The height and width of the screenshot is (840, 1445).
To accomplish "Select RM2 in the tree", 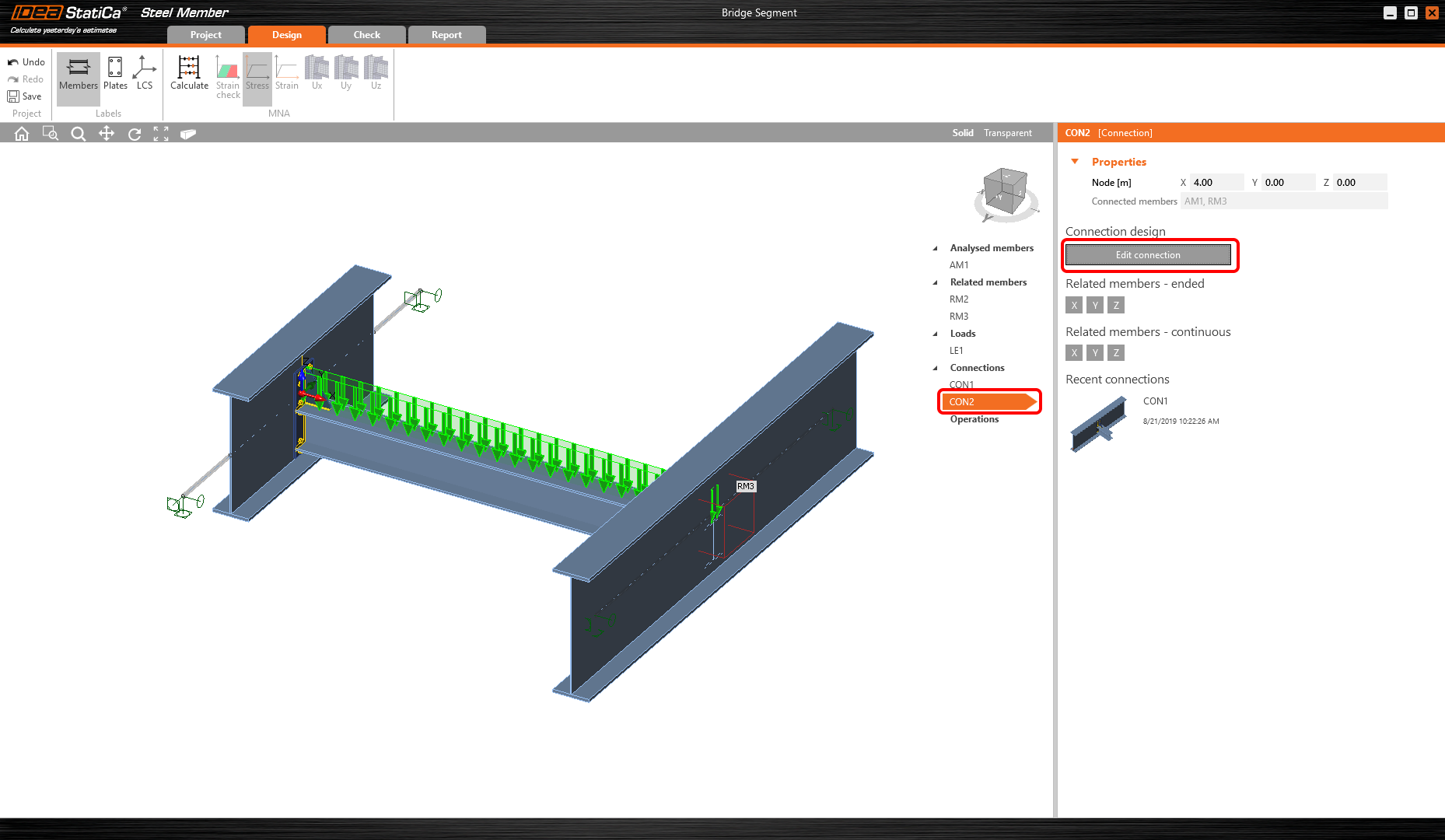I will tap(959, 299).
